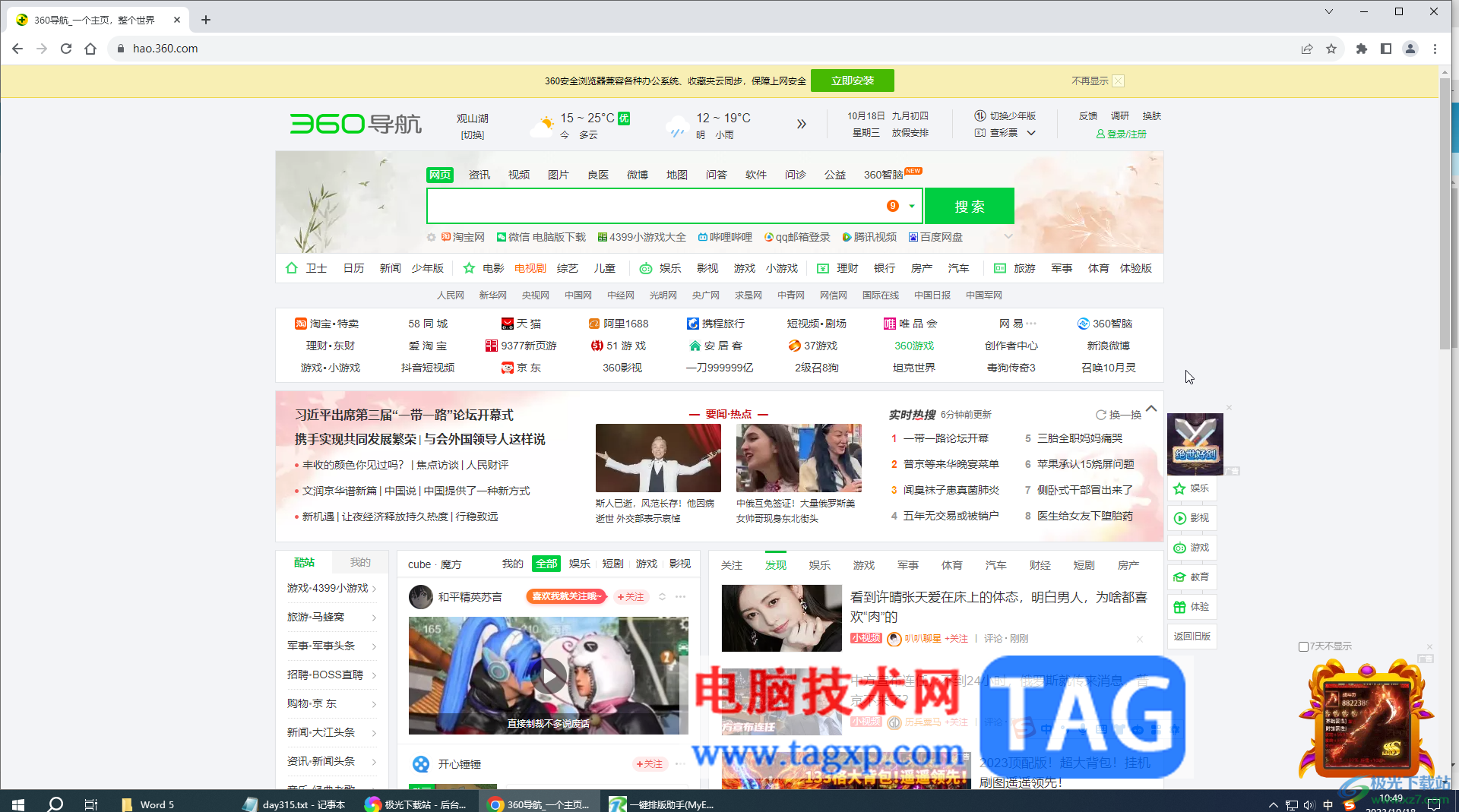This screenshot has width=1459, height=812.
Task: Select the 视频 search tab
Action: coord(519,175)
